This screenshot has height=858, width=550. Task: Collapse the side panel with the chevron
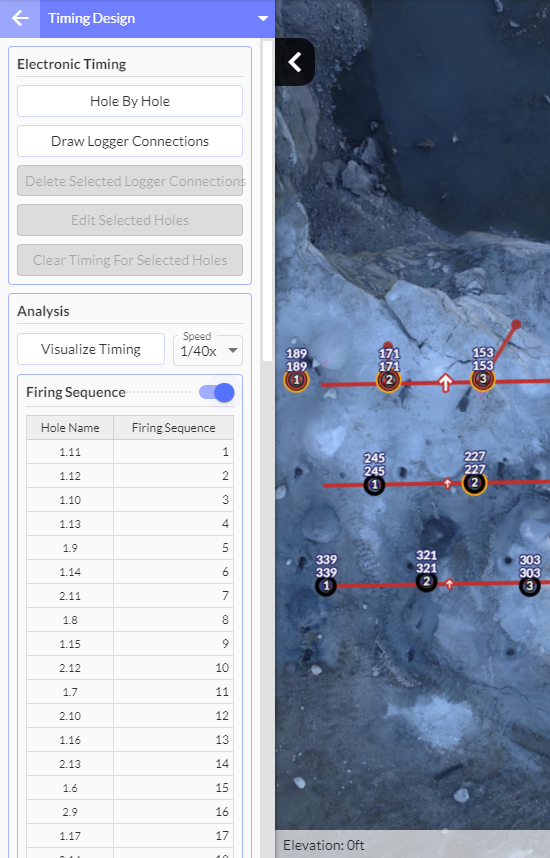tap(295, 62)
